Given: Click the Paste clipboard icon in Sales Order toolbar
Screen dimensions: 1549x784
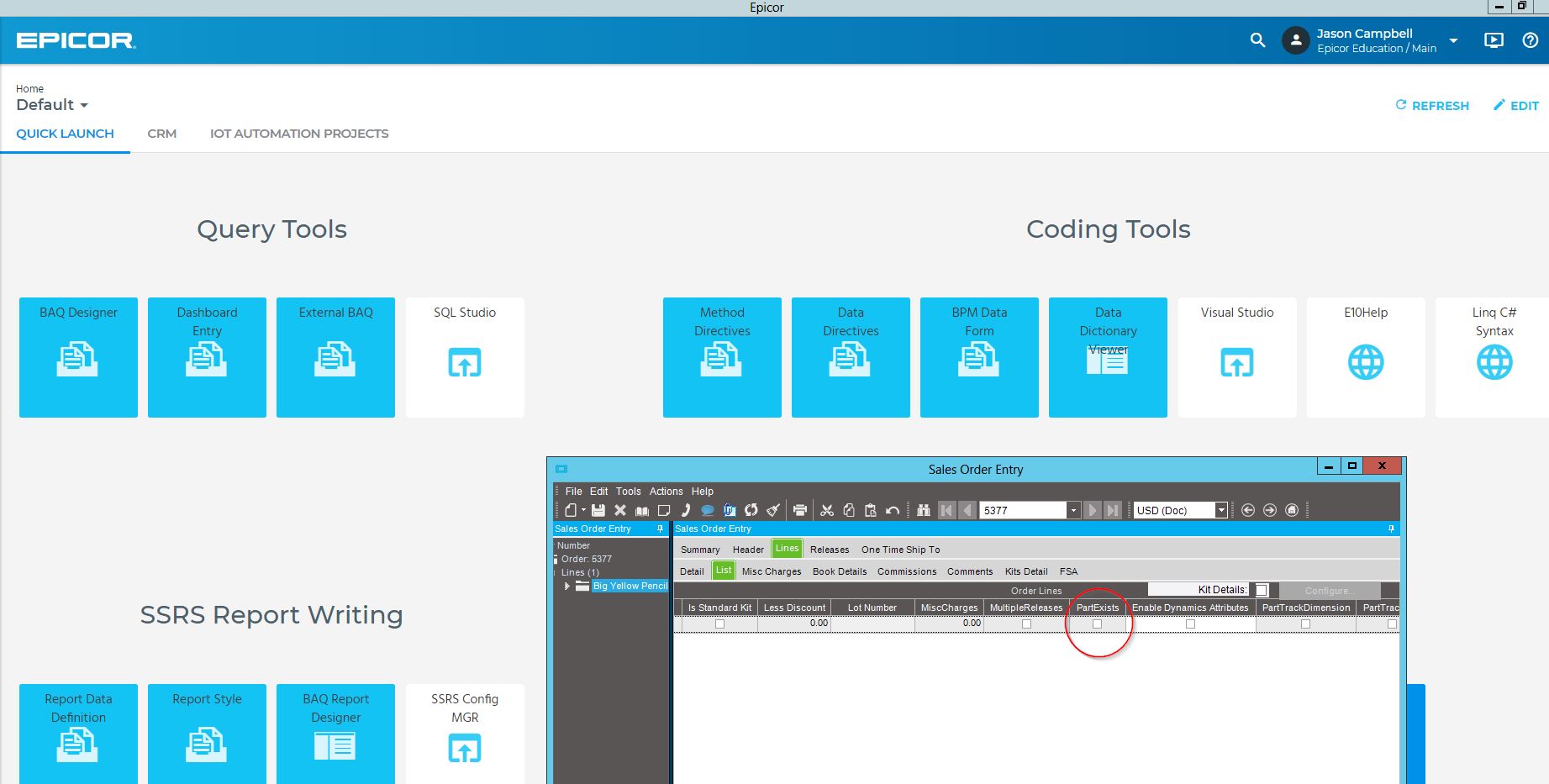Looking at the screenshot, I should [871, 510].
